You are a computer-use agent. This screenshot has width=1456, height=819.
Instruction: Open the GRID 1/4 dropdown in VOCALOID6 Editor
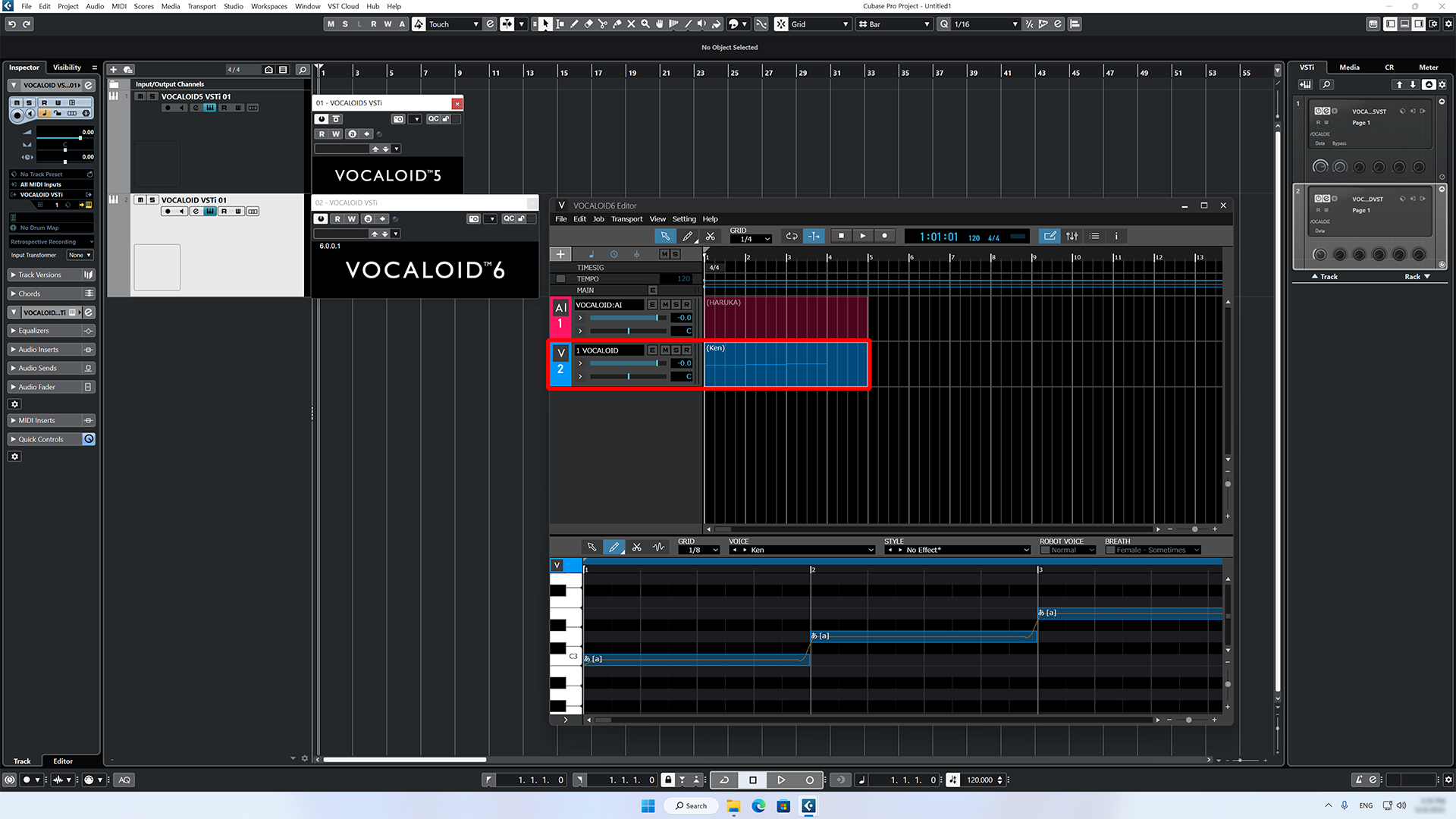click(751, 238)
